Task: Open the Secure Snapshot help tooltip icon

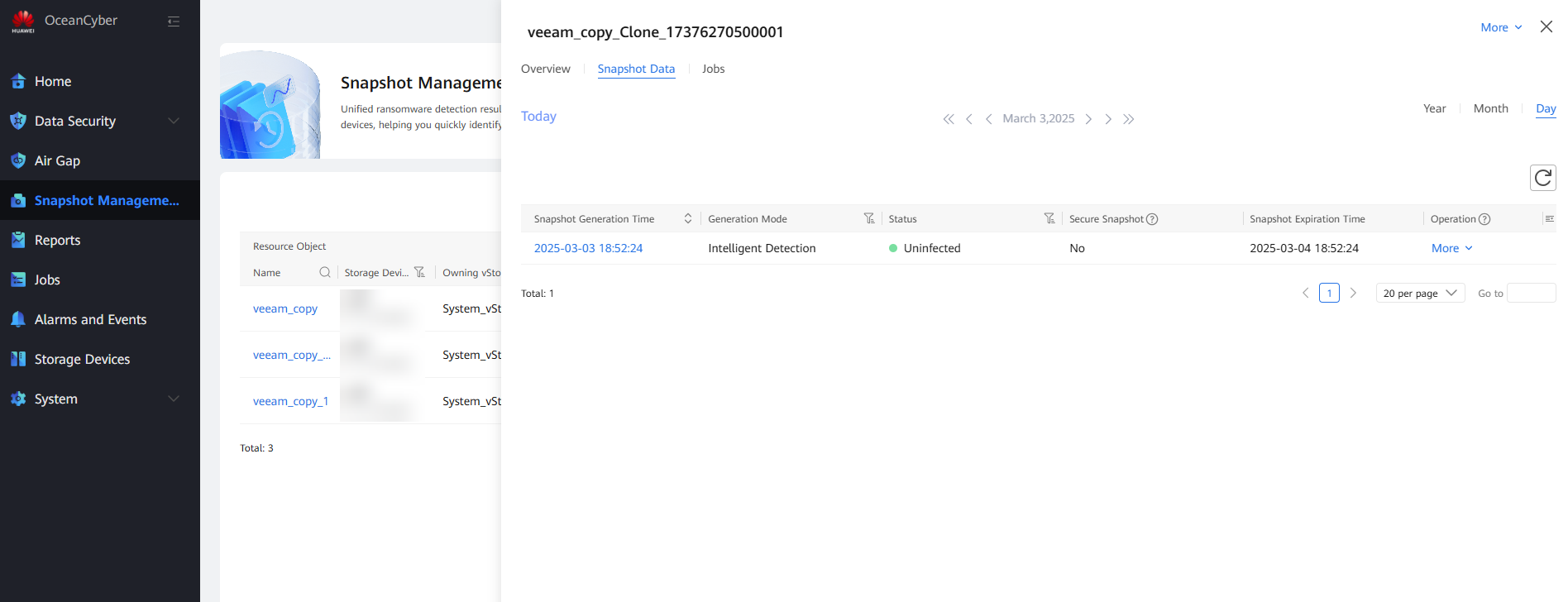Action: coord(1152,219)
